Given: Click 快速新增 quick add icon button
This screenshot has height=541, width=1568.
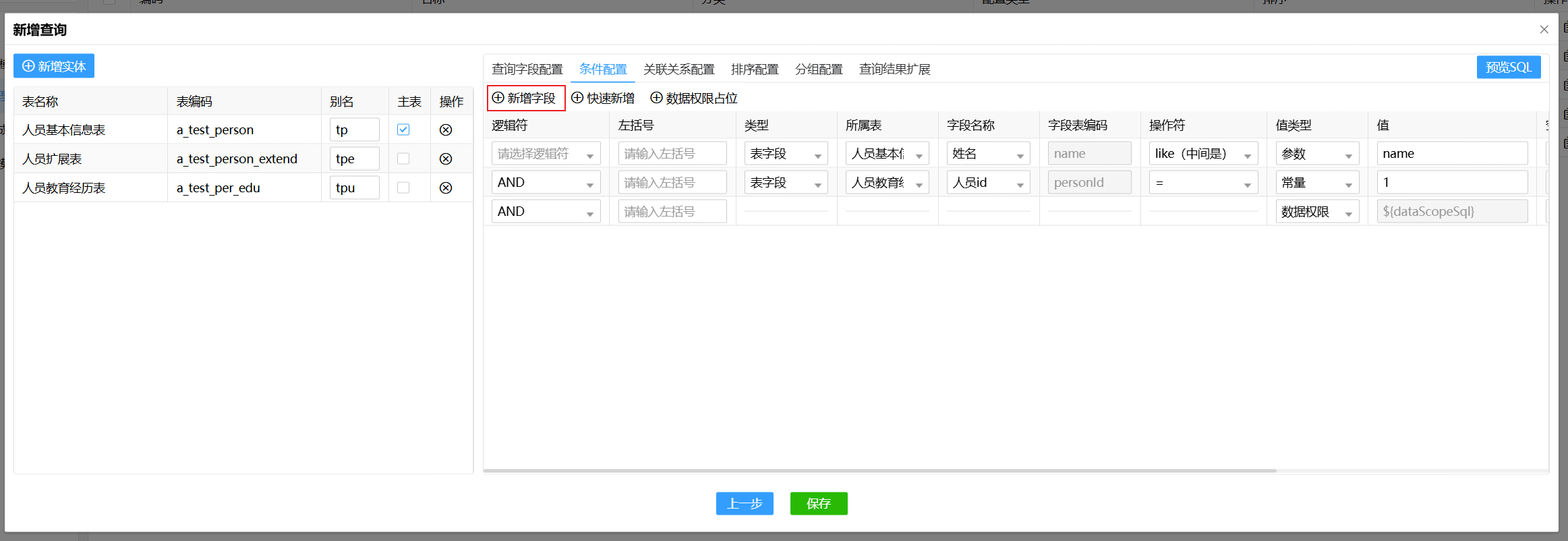Looking at the screenshot, I should tap(603, 98).
